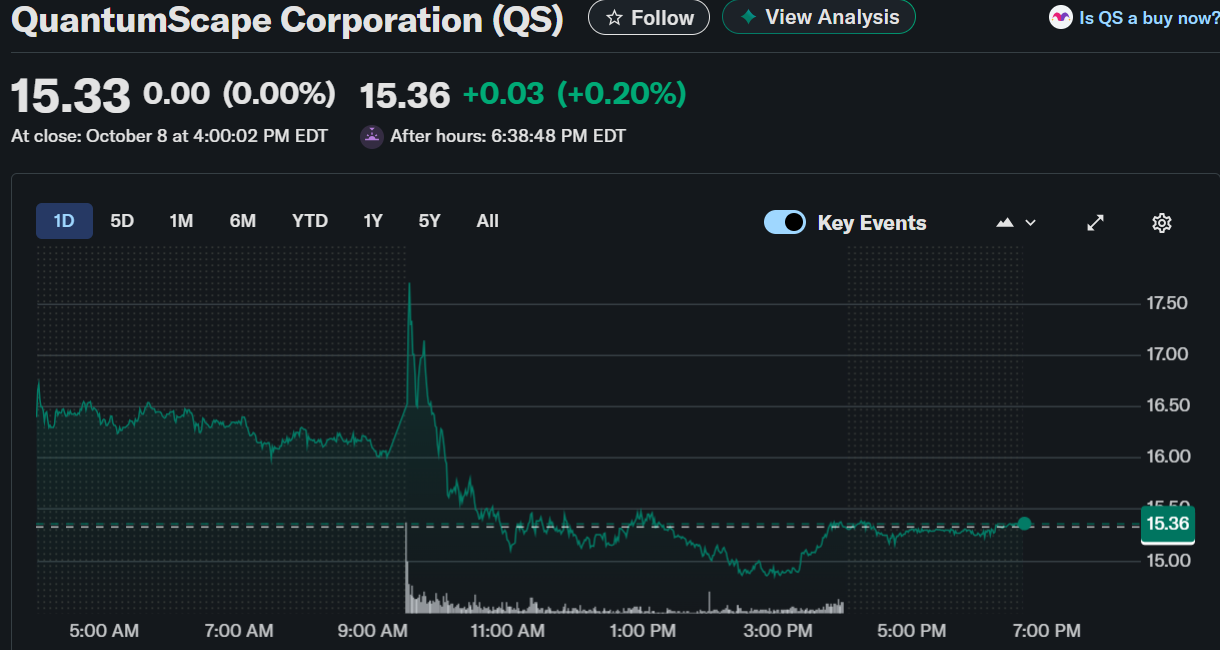Show the 6M chart range
This screenshot has height=650, width=1220.
pyautogui.click(x=243, y=221)
